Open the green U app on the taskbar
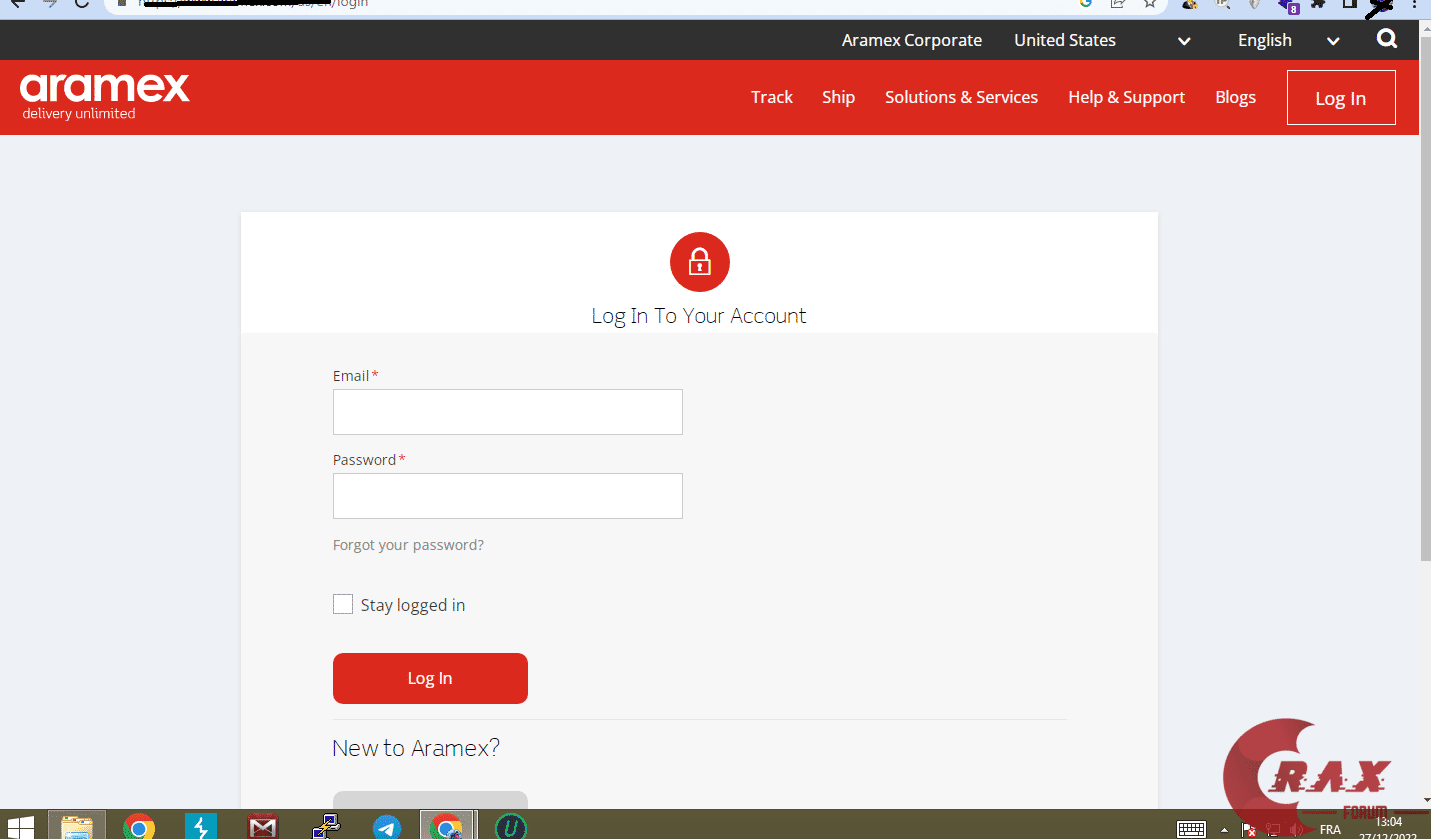 (511, 827)
